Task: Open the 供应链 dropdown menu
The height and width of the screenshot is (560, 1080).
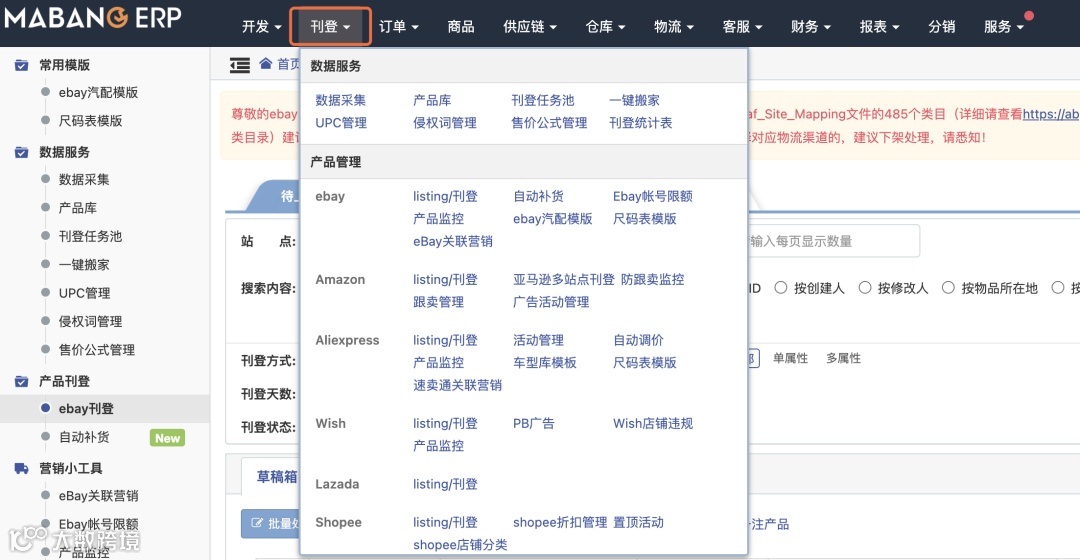Action: click(530, 27)
